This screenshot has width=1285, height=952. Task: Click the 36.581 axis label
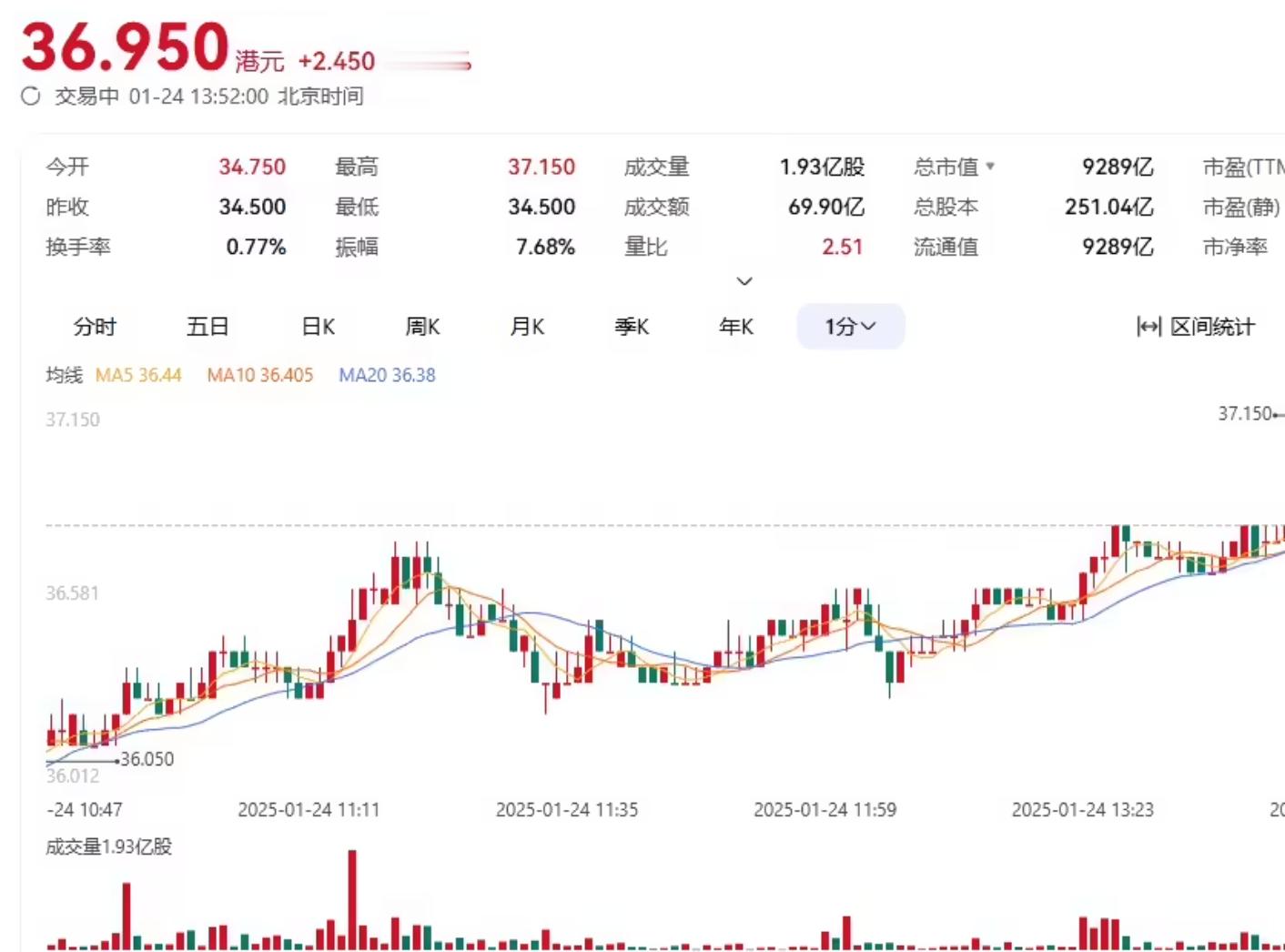(x=73, y=593)
